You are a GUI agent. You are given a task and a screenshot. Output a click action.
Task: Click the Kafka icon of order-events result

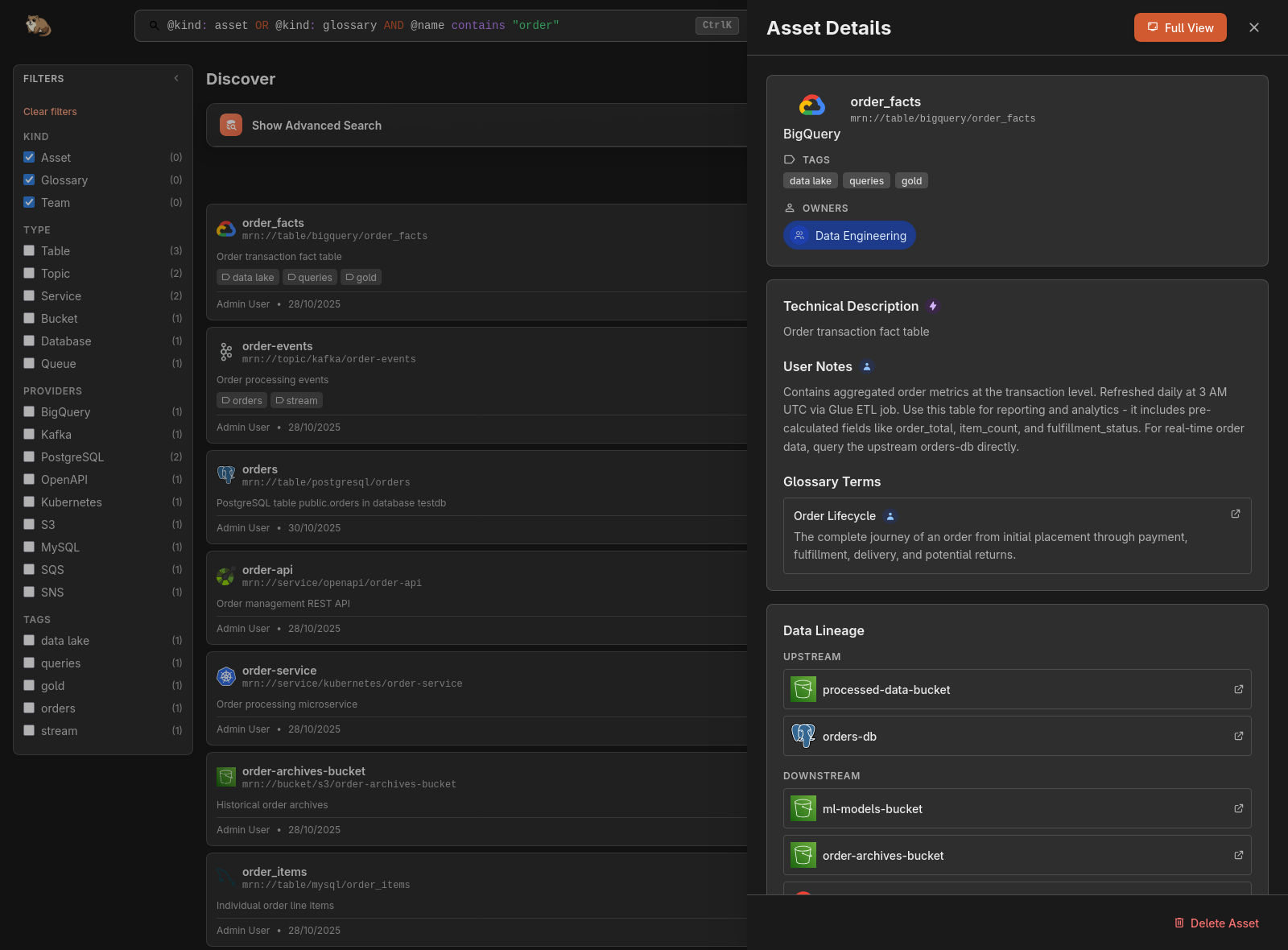[x=226, y=352]
